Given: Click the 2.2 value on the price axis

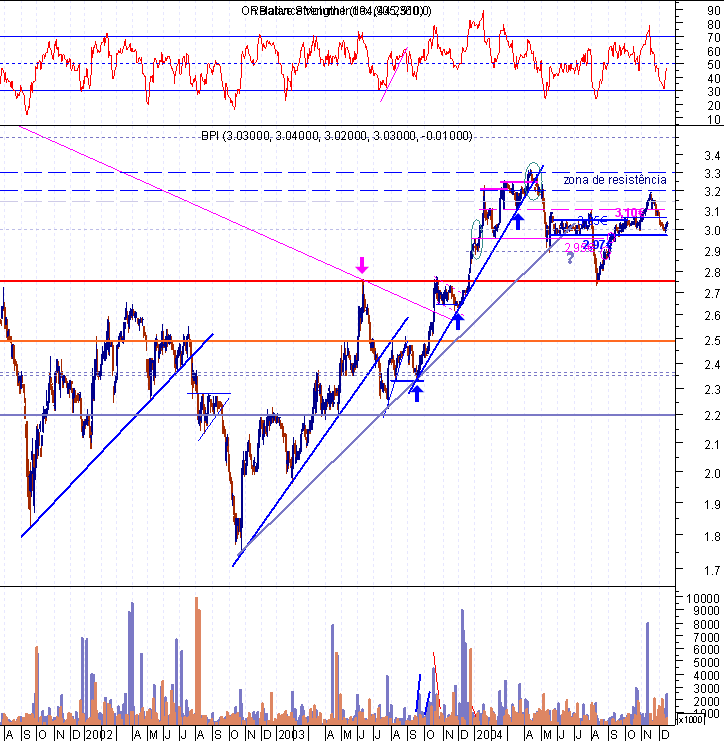Looking at the screenshot, I should click(712, 415).
